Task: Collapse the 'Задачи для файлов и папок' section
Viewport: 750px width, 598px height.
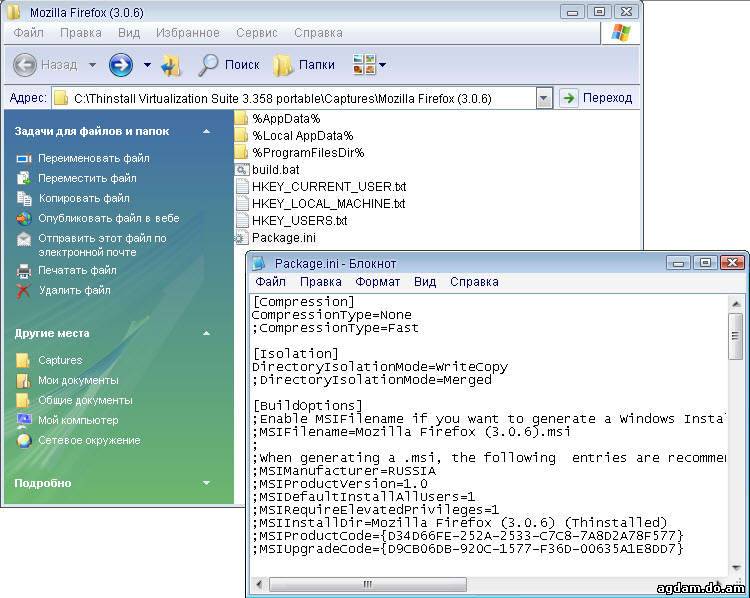Action: coord(207,131)
